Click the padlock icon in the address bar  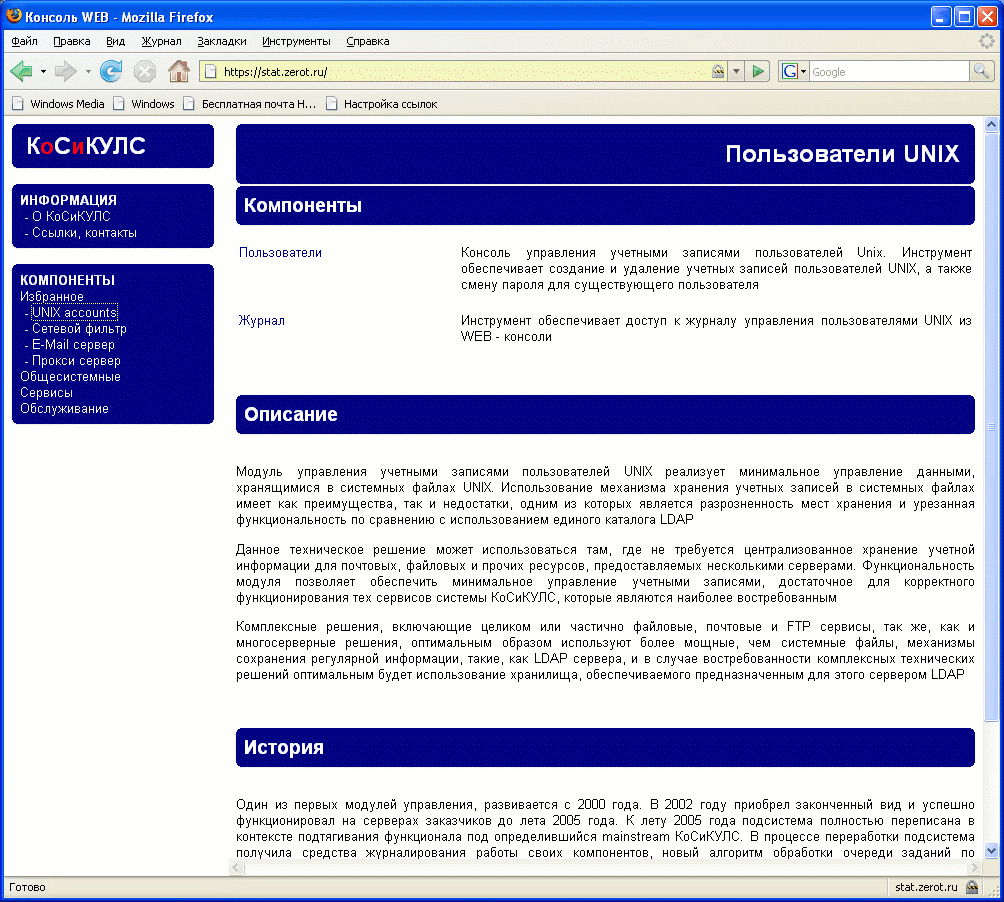coord(718,71)
